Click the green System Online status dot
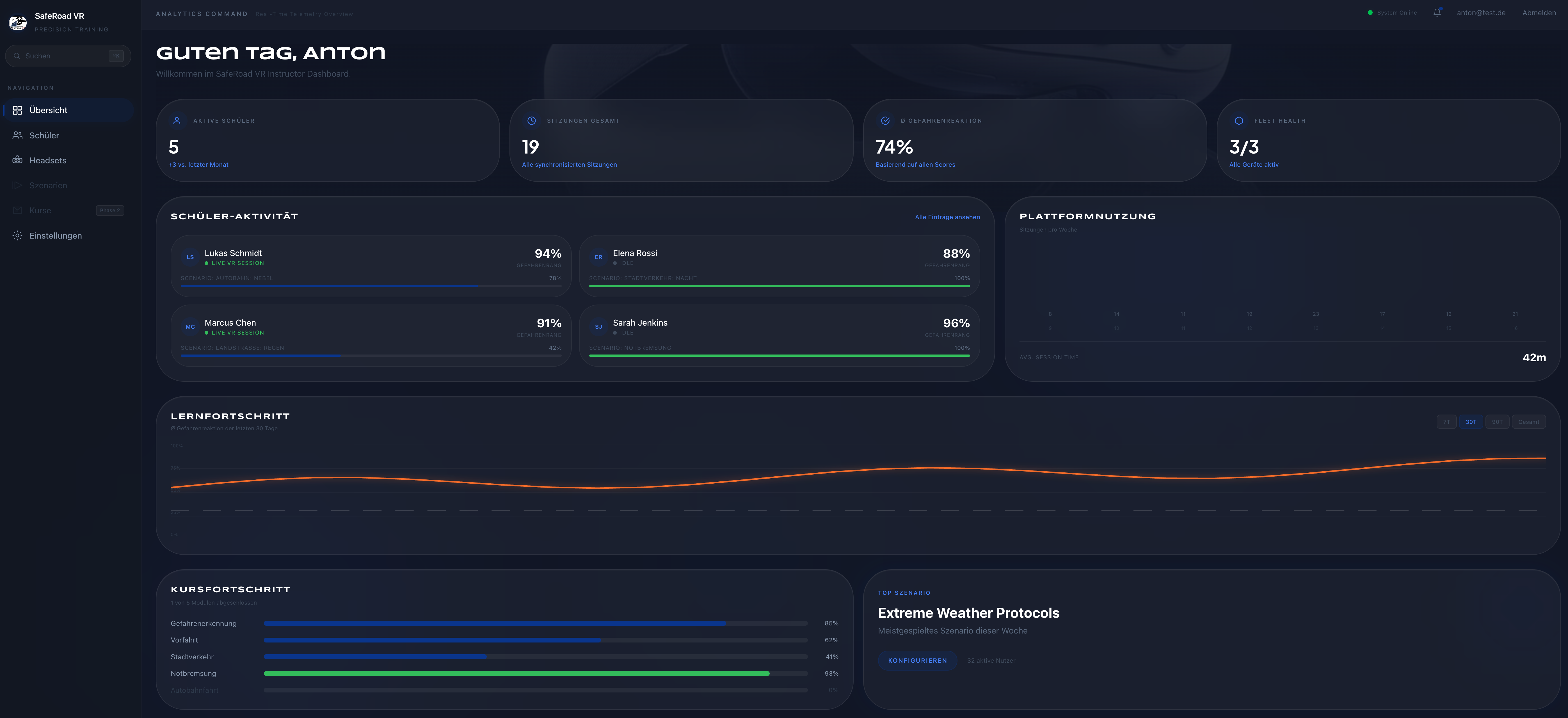1568x718 pixels. click(1370, 13)
